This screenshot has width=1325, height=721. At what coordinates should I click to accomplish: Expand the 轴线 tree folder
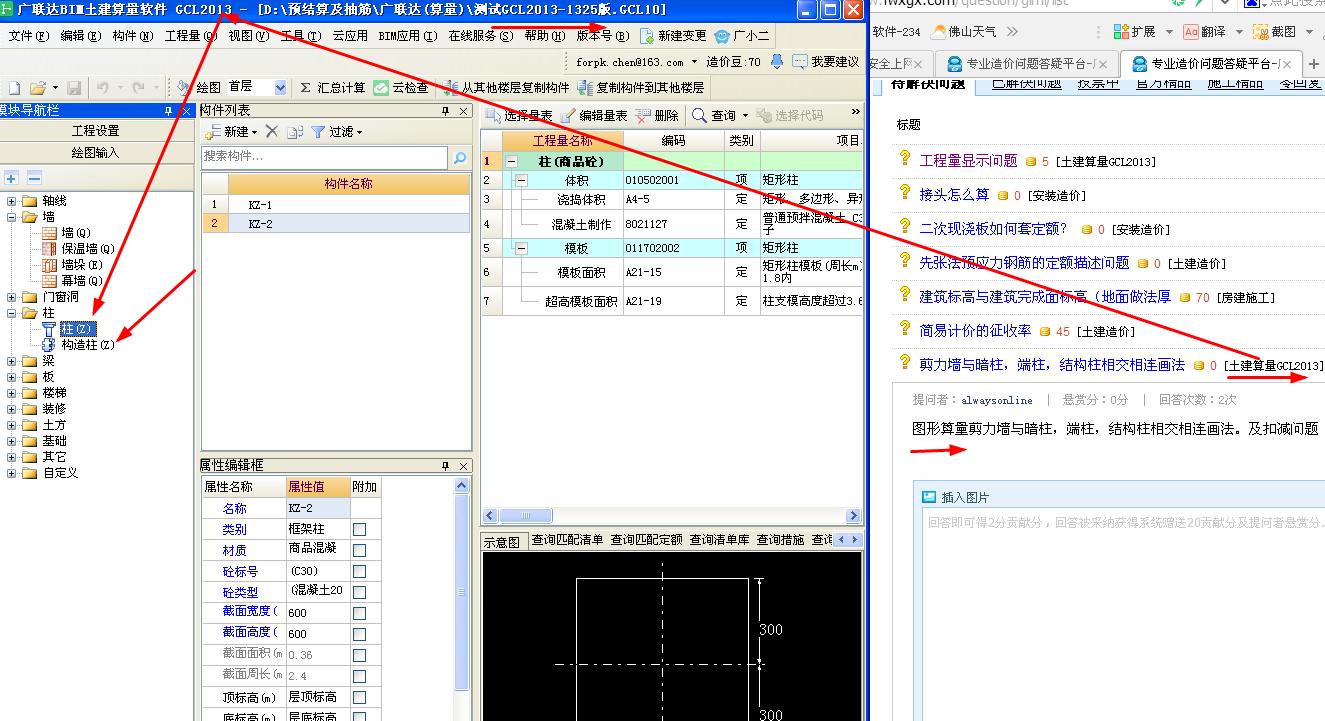[12, 201]
